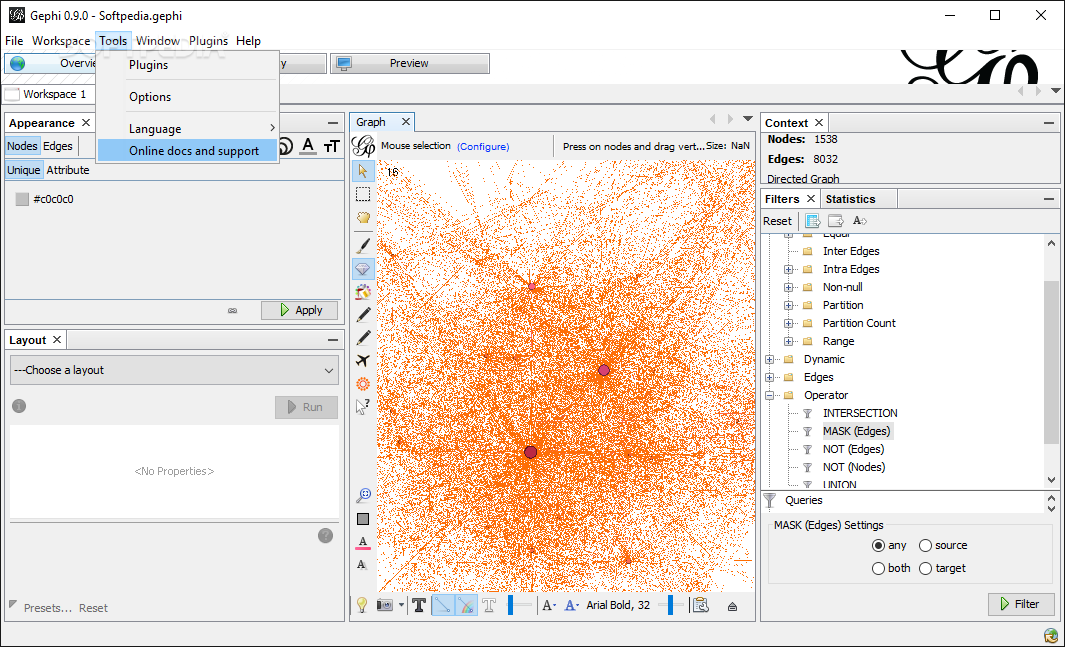Select Plugins in Tools dropdown
Screen dimensions: 1065x647
[x=188, y=64]
